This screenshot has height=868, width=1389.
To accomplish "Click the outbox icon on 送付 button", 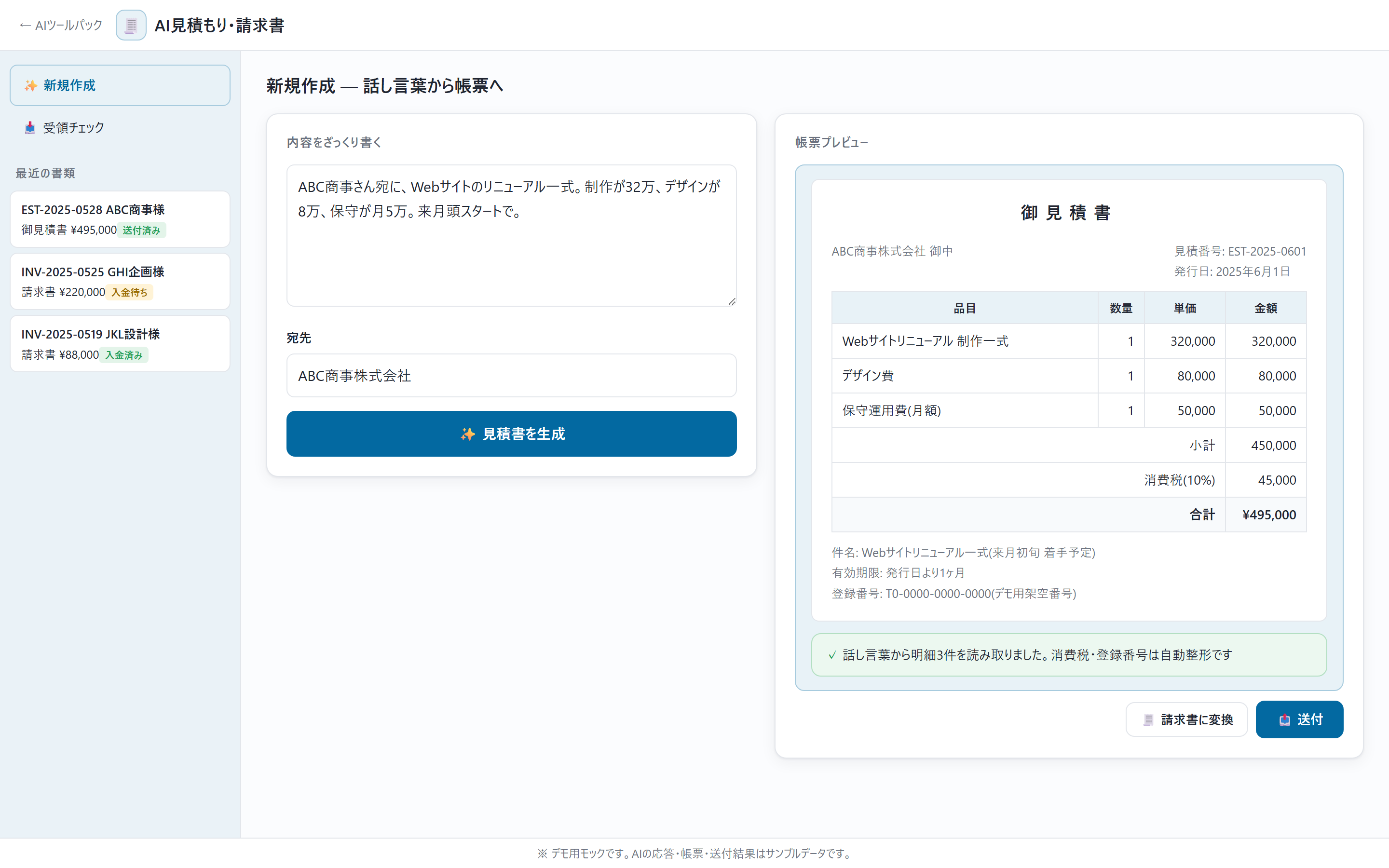I will [x=1284, y=720].
